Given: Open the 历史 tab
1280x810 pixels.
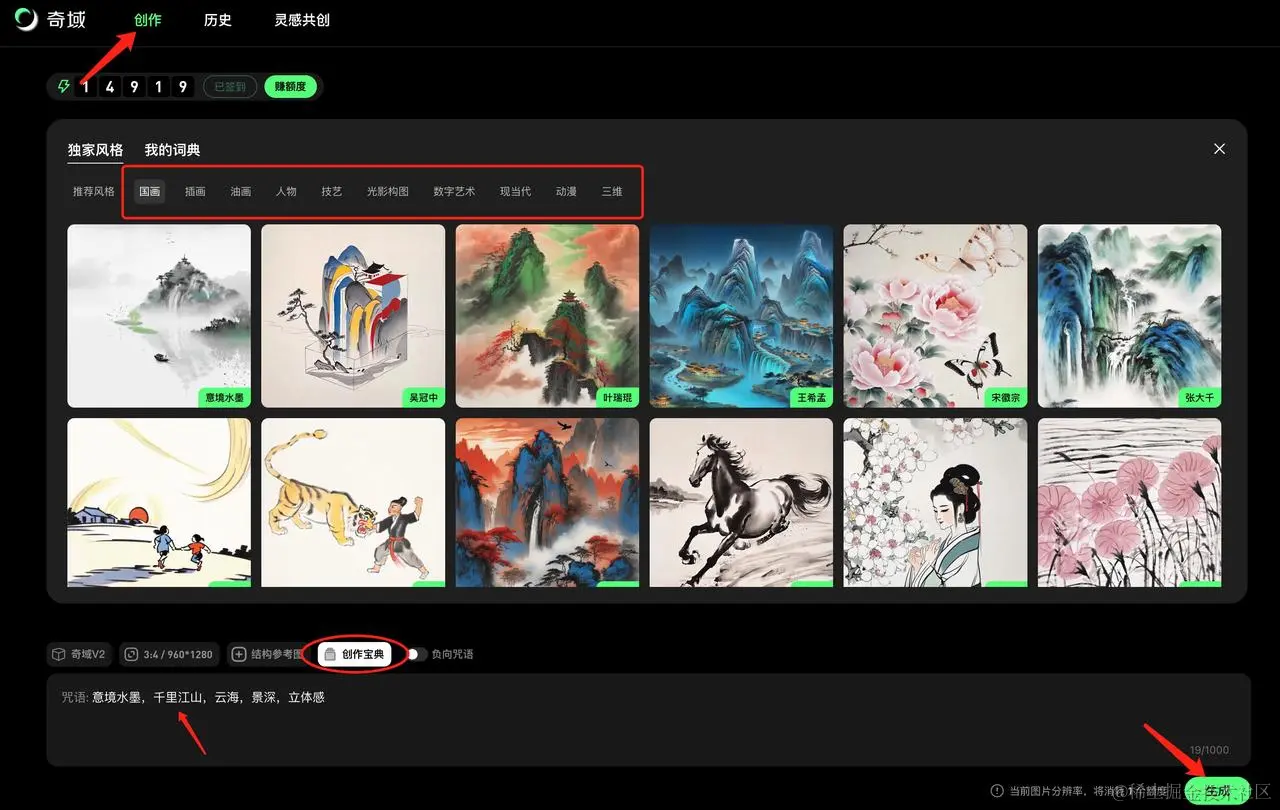Looking at the screenshot, I should click(x=217, y=20).
